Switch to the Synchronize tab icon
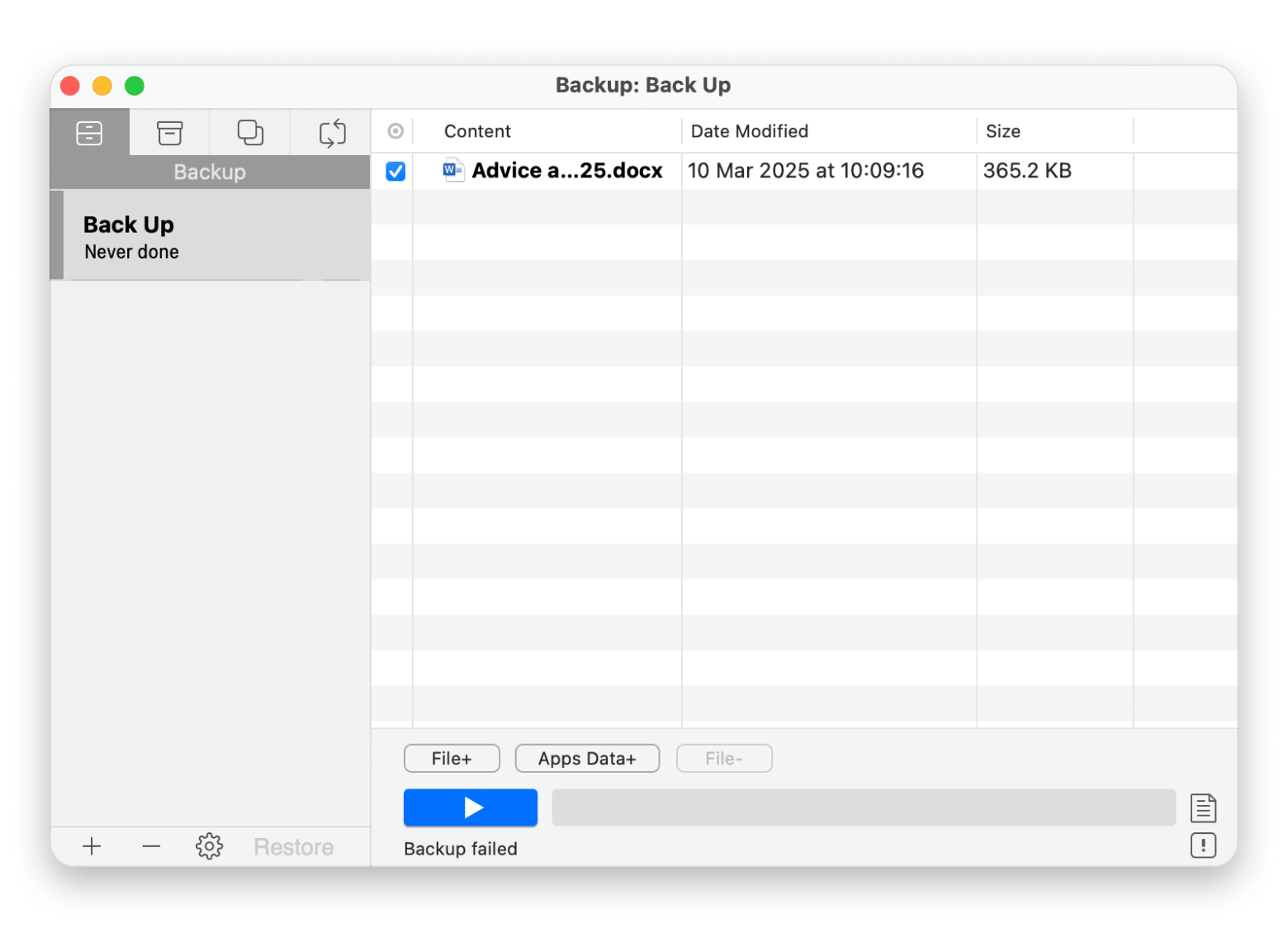This screenshot has width=1288, height=933. 332,133
